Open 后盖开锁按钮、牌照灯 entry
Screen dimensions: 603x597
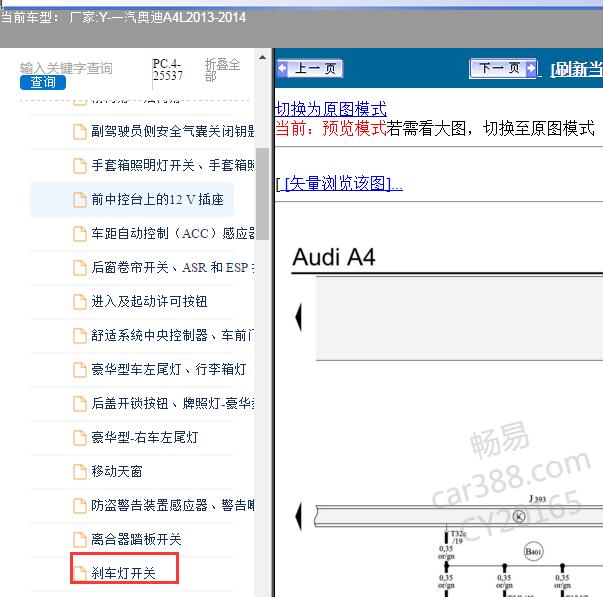click(x=172, y=404)
